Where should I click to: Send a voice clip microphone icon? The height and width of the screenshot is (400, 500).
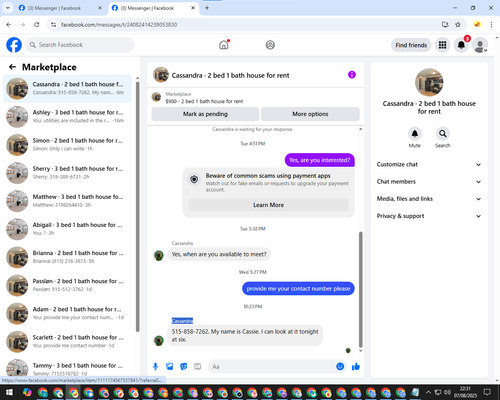155,367
